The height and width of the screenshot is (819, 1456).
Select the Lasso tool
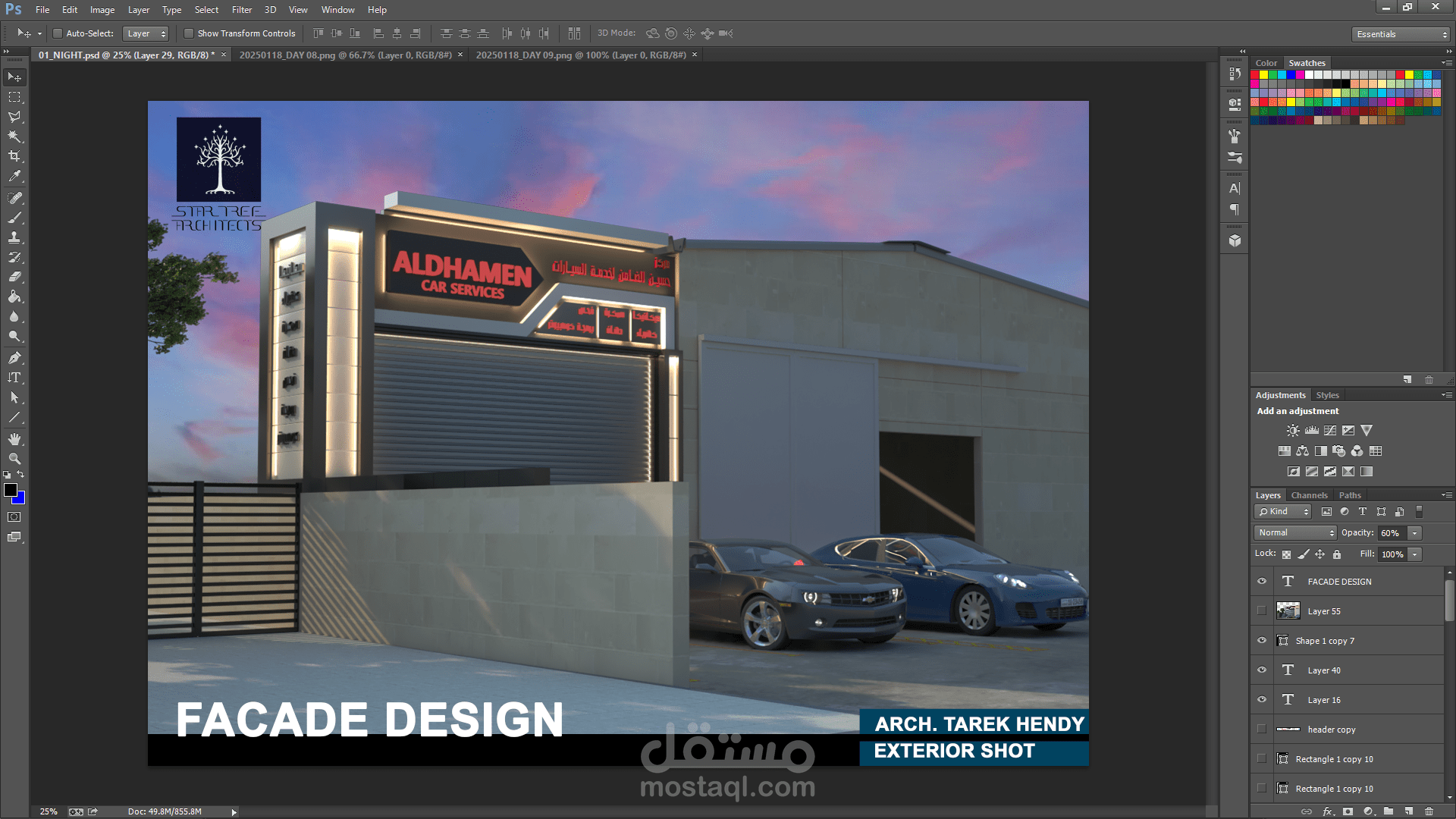click(14, 117)
